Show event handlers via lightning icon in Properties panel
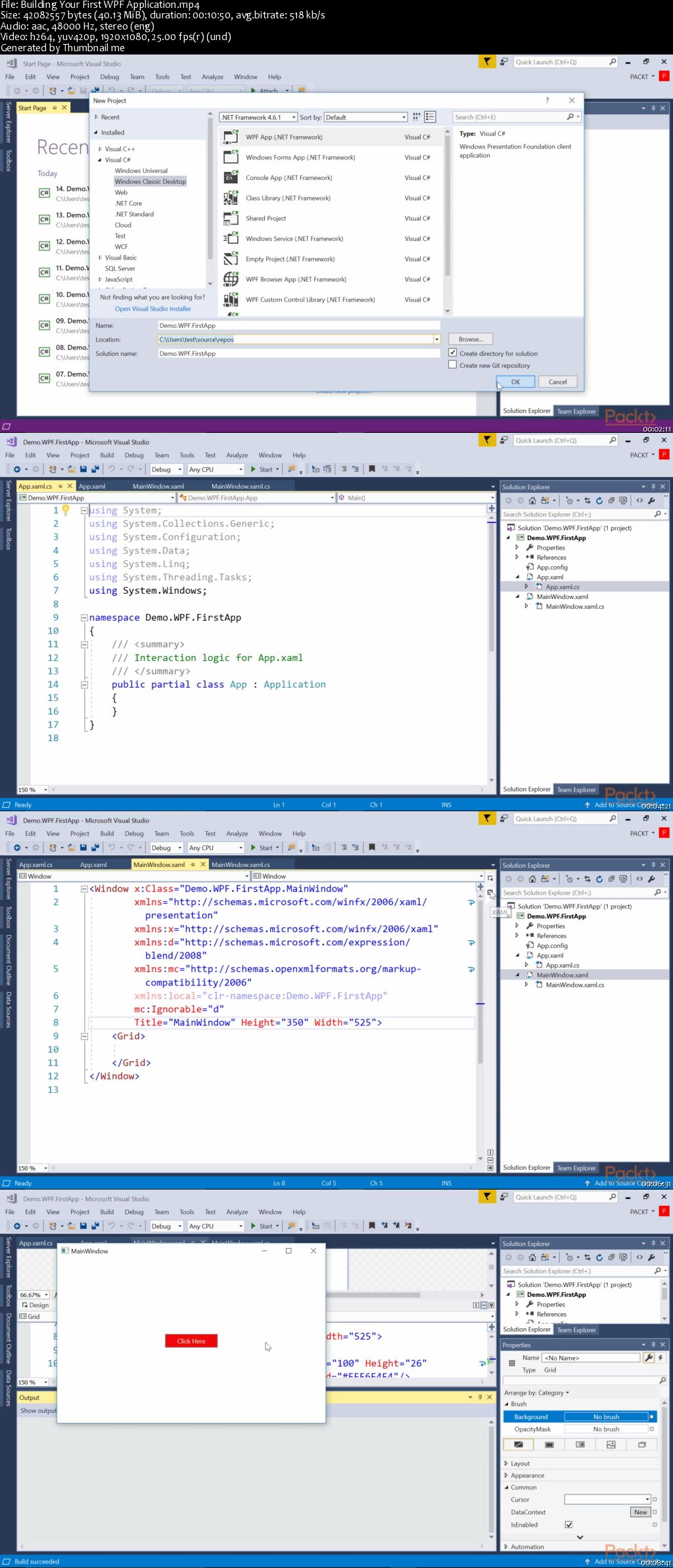Image resolution: width=673 pixels, height=1568 pixels. (661, 1357)
